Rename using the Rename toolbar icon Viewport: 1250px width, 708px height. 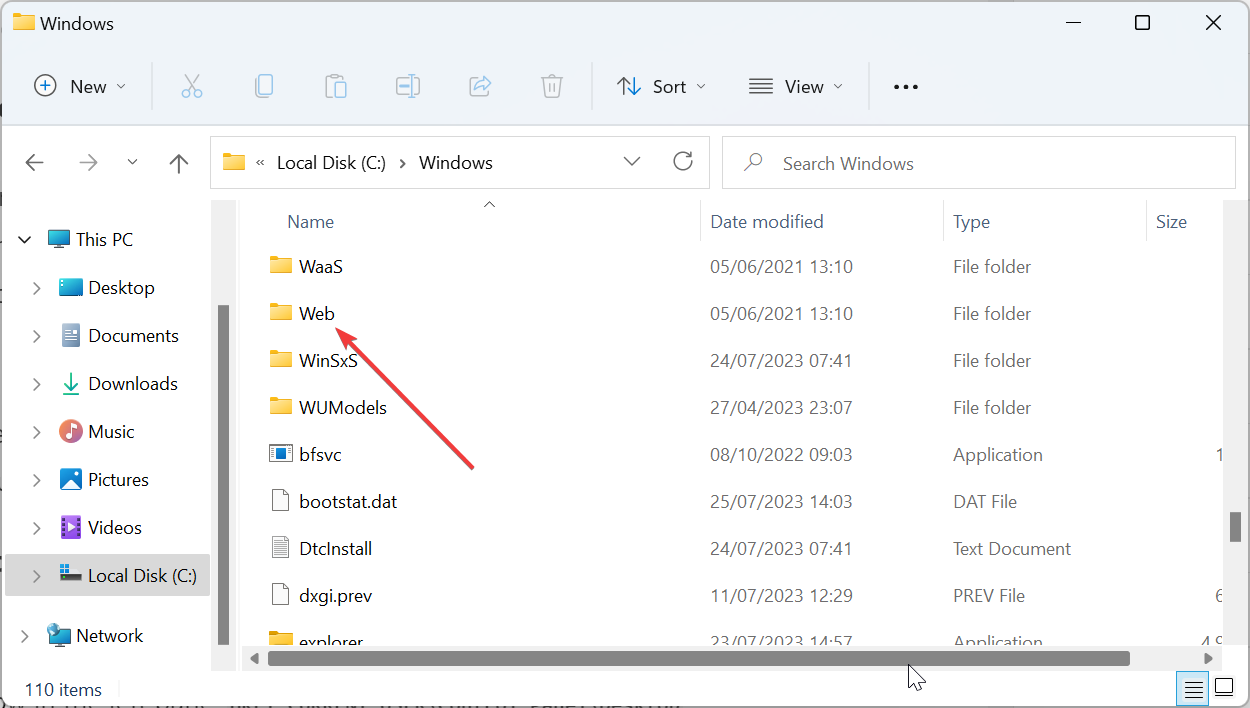408,86
